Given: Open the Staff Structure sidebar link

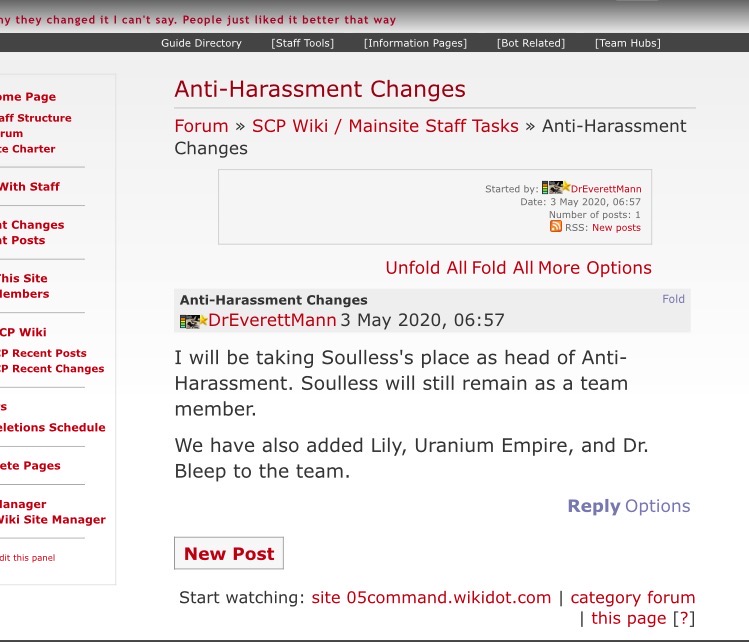Looking at the screenshot, I should 35,118.
